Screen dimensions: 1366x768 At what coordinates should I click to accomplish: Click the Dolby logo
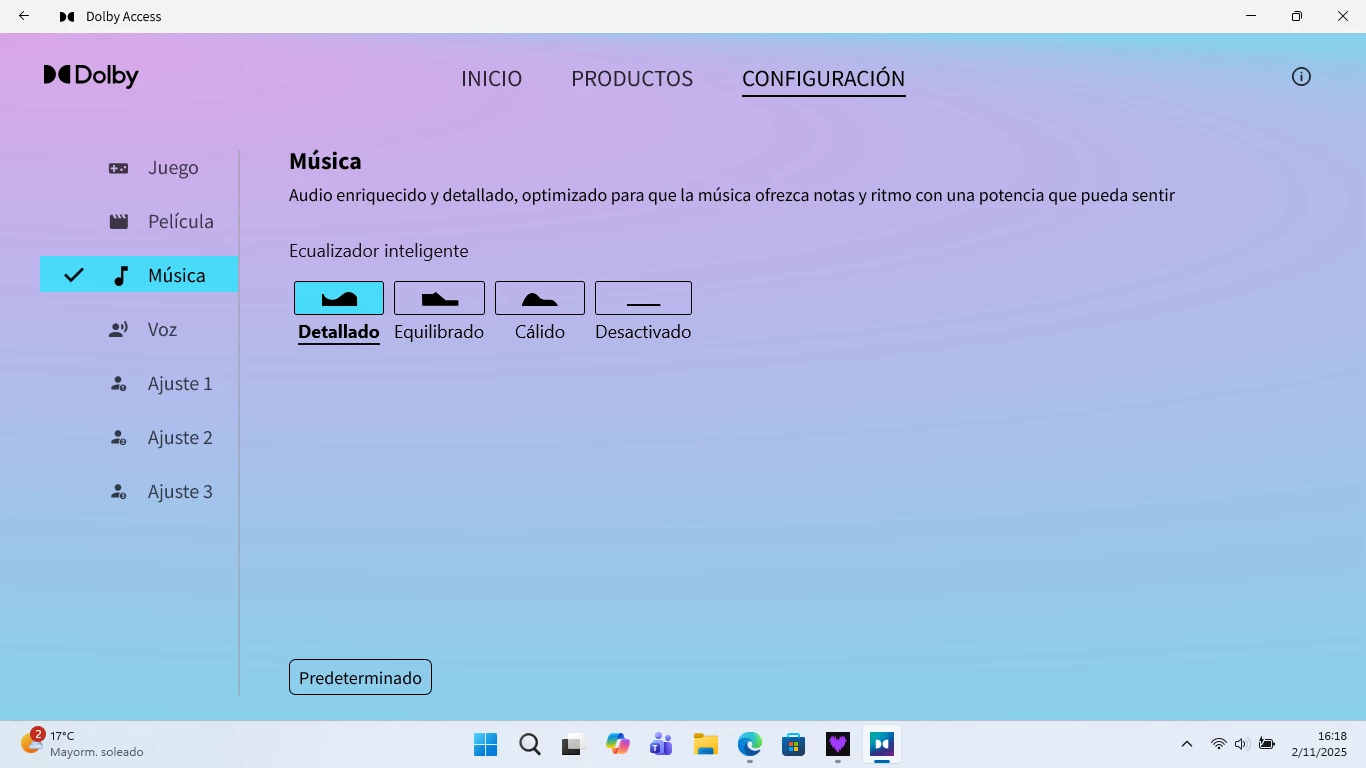91,76
